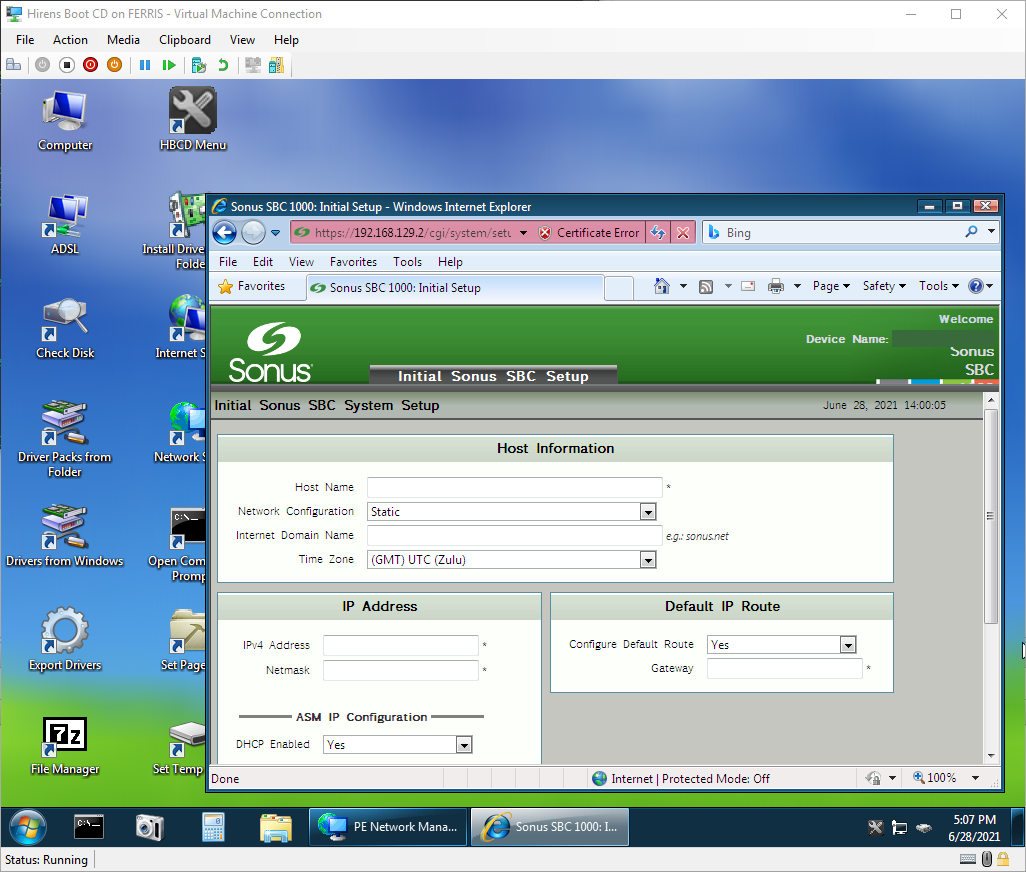
Task: Open the VM Media menu
Action: tap(123, 40)
